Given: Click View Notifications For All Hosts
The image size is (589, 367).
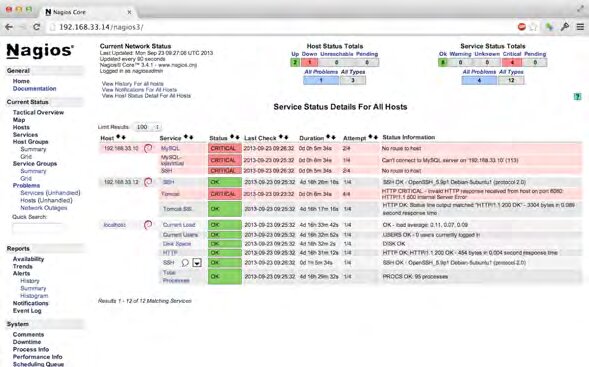Looking at the screenshot, I should [x=139, y=90].
